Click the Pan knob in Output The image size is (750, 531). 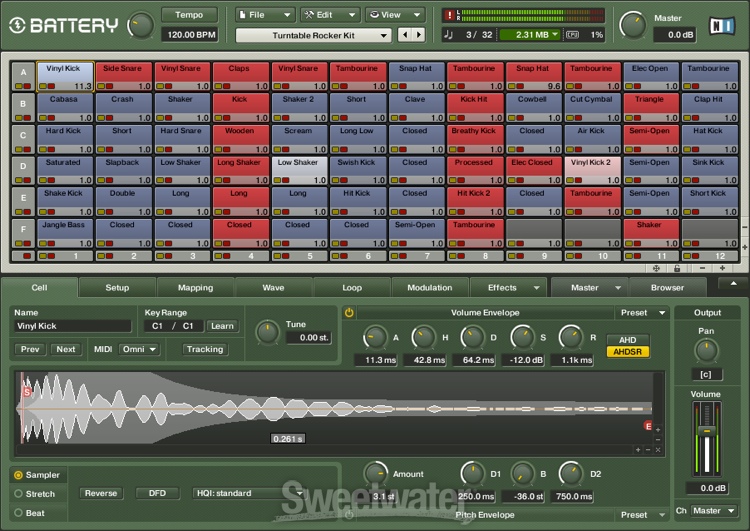(x=706, y=351)
